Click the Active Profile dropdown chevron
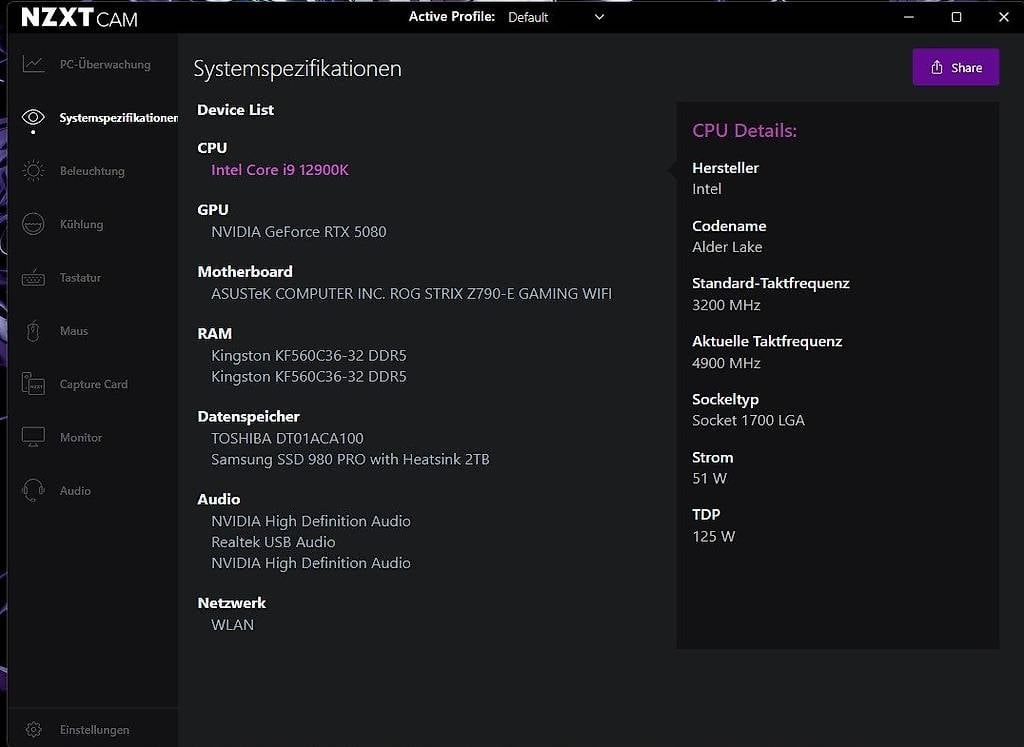The image size is (1024, 747). point(600,17)
